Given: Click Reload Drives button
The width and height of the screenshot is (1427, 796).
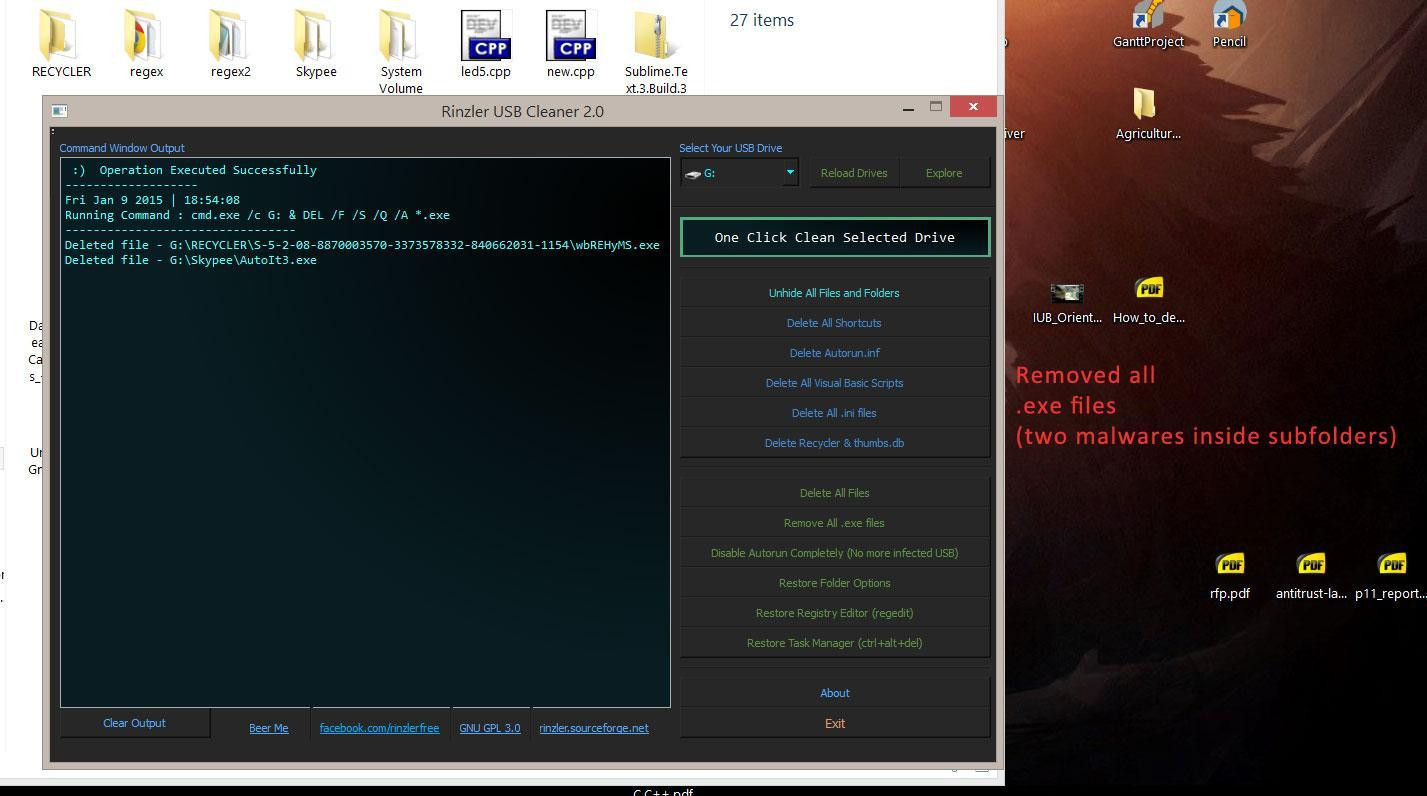Looking at the screenshot, I should (854, 173).
